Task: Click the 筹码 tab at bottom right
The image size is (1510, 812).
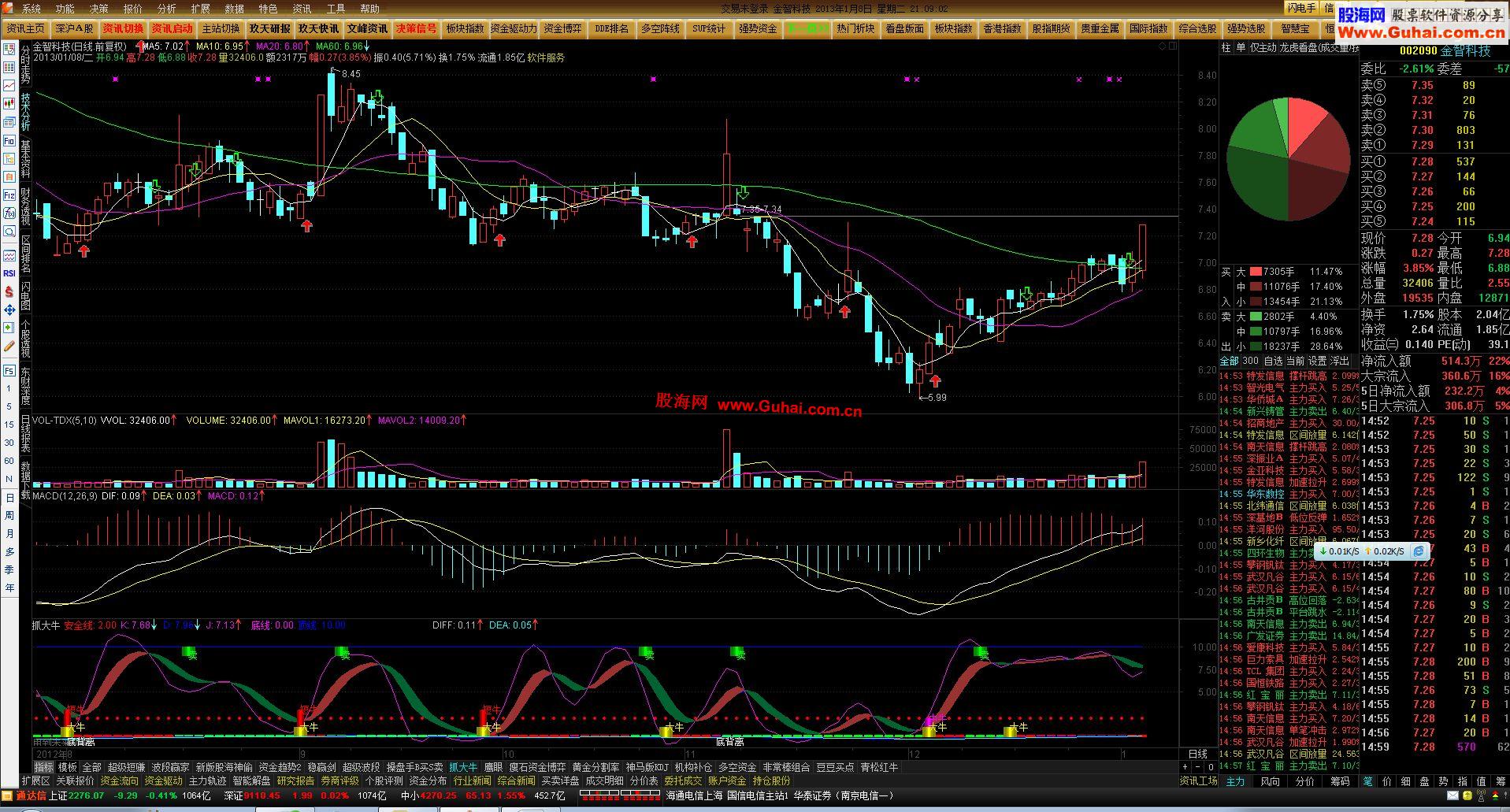Action: coord(1340,781)
